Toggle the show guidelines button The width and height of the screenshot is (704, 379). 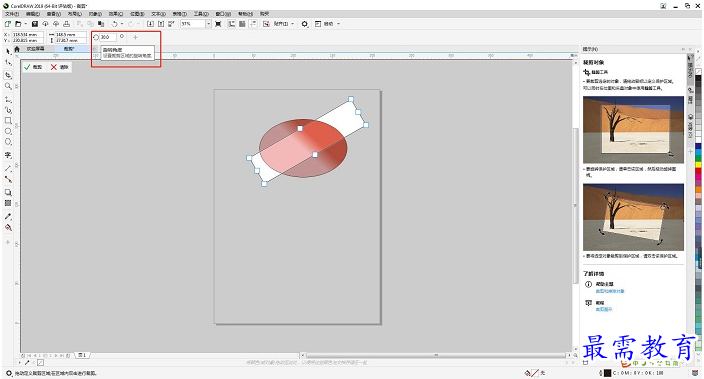[x=253, y=24]
